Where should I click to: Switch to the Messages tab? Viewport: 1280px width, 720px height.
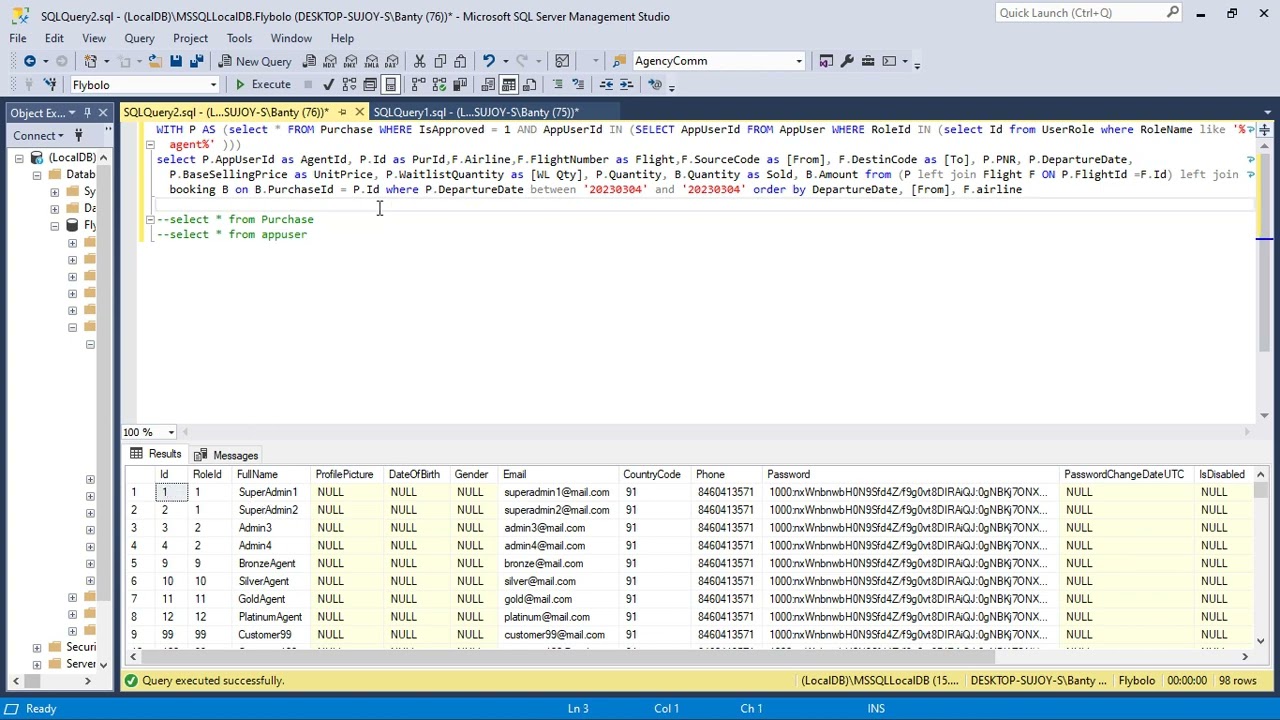point(229,455)
